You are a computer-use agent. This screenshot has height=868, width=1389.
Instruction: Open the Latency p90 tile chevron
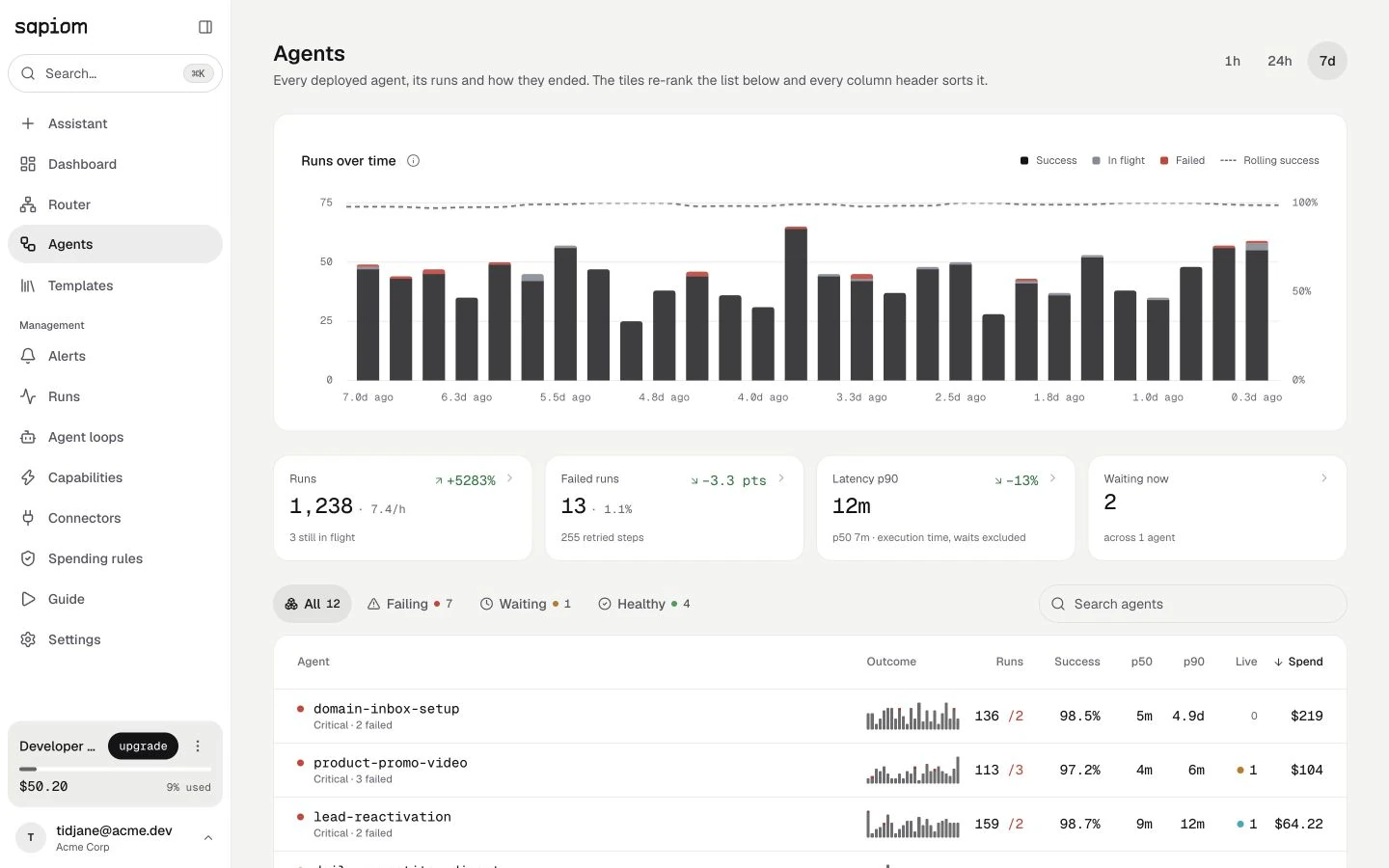point(1052,478)
